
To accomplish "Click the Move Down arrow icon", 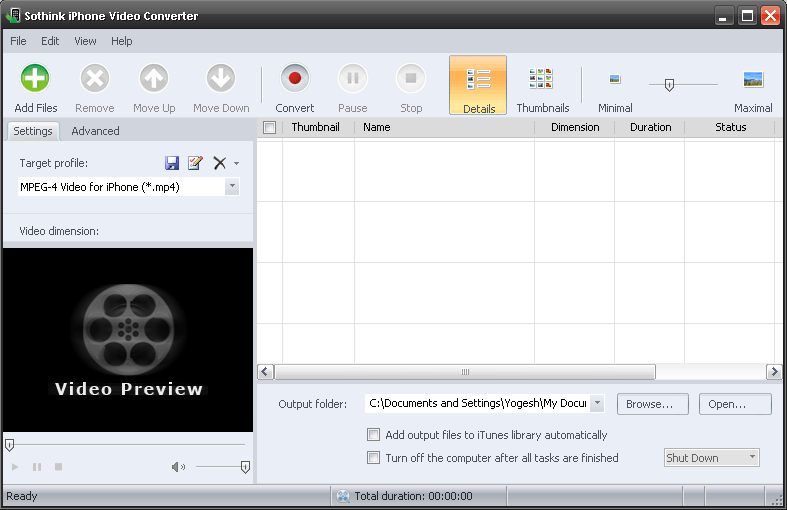I will (221, 78).
